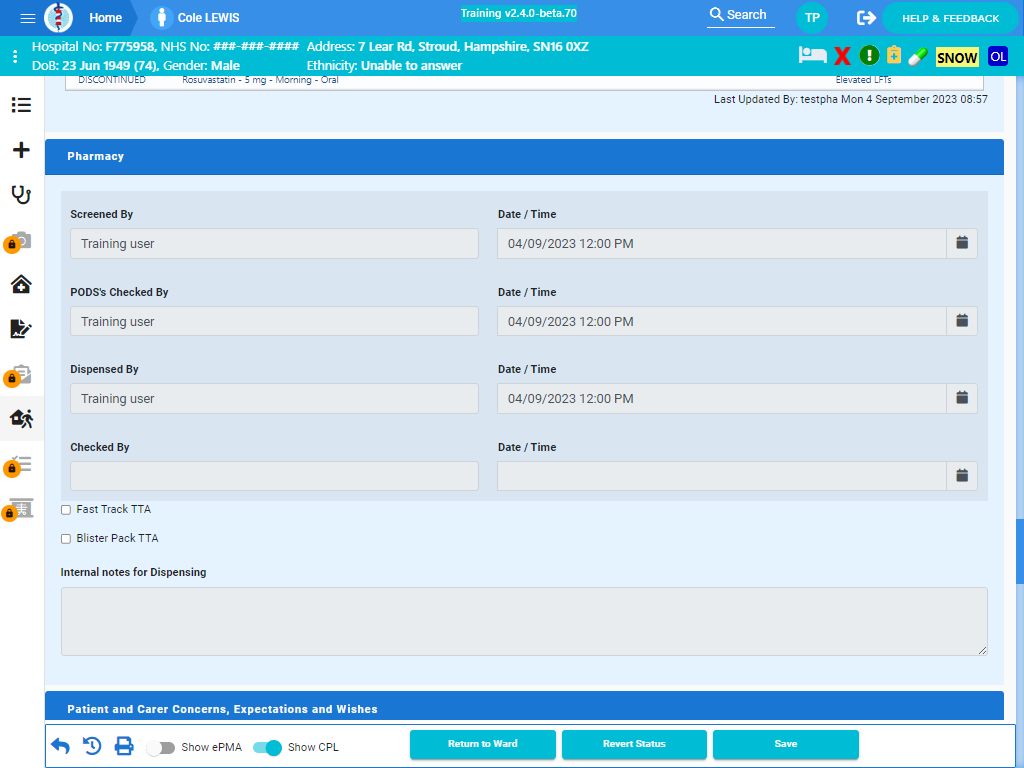Click the logout arrow icon
This screenshot has width=1024, height=768.
click(866, 18)
